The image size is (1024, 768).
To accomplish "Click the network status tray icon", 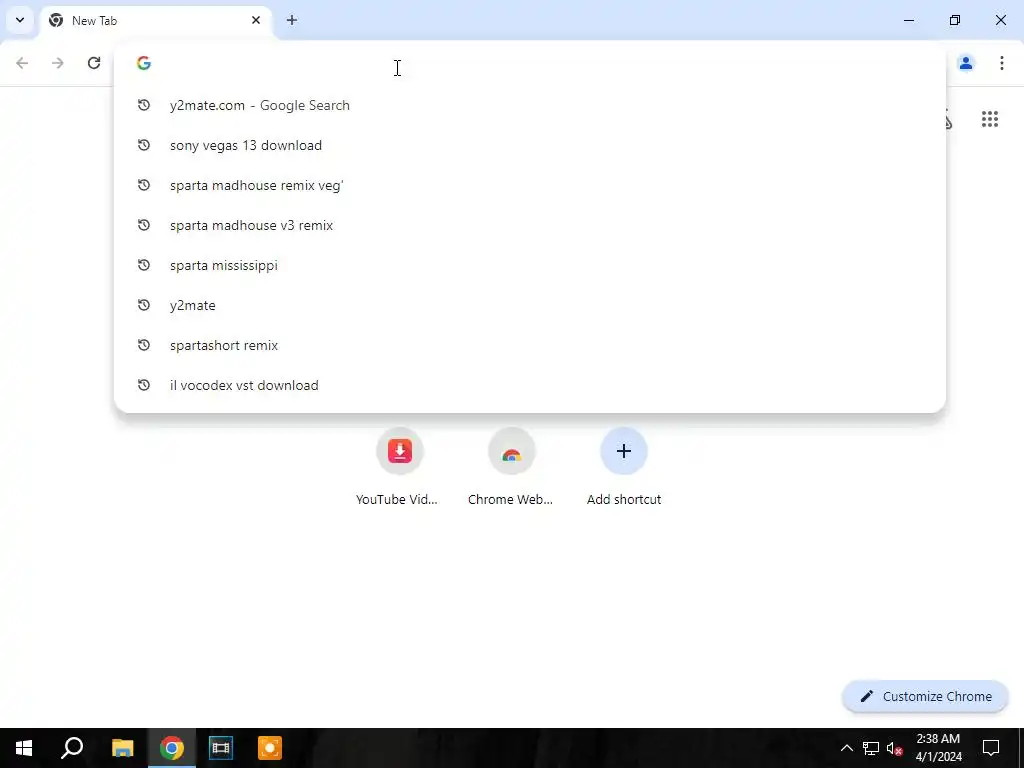I will pos(871,748).
